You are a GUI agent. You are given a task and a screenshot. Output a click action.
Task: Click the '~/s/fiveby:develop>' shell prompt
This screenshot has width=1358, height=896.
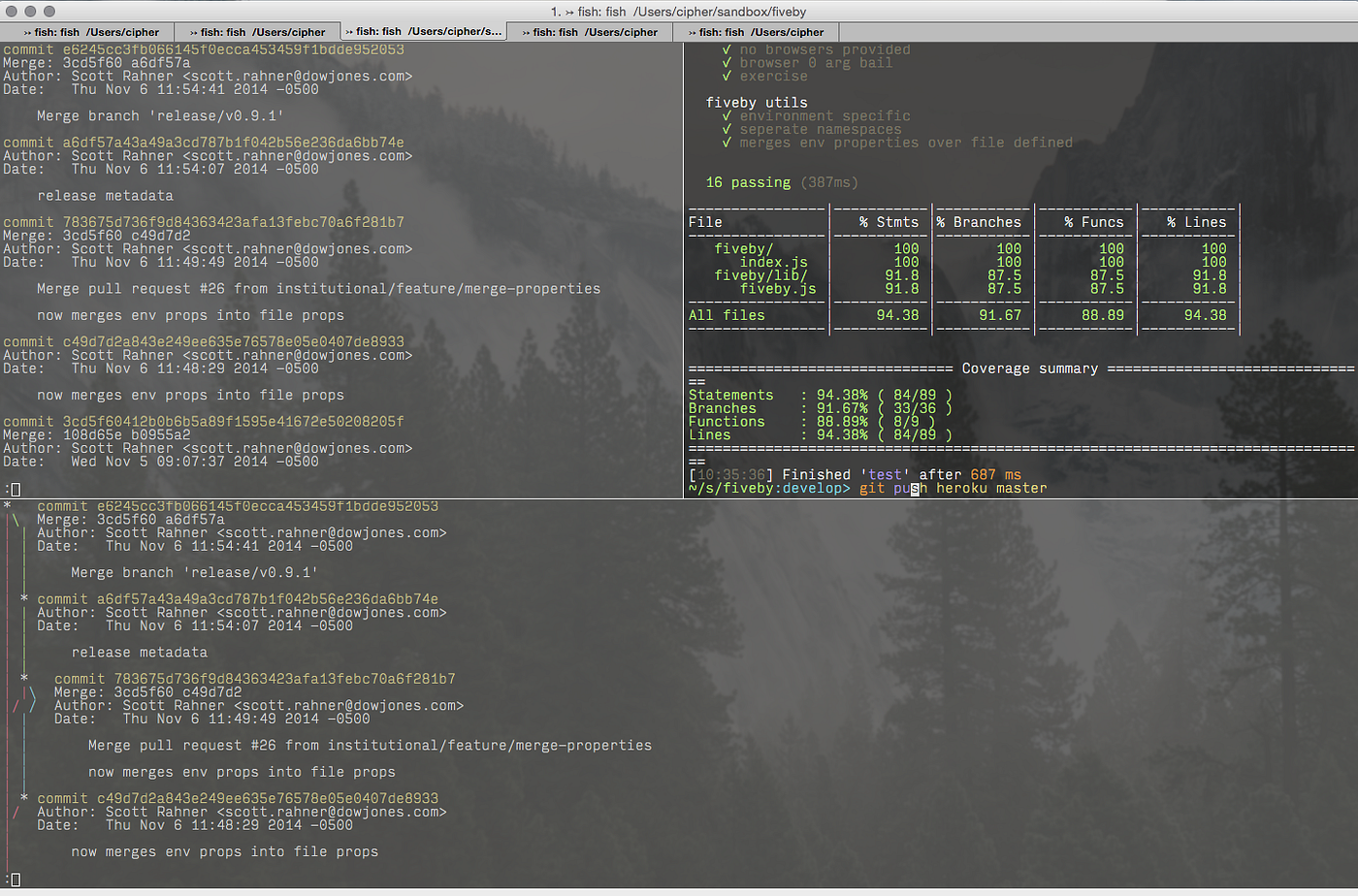(769, 489)
